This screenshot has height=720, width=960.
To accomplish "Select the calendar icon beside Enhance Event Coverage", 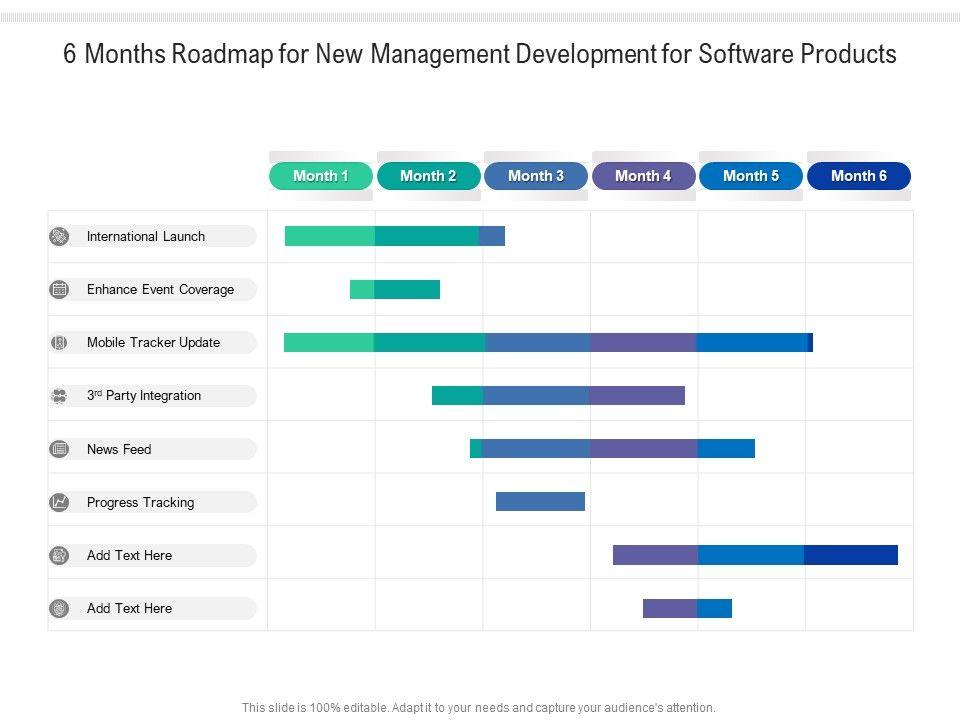I will click(x=60, y=290).
